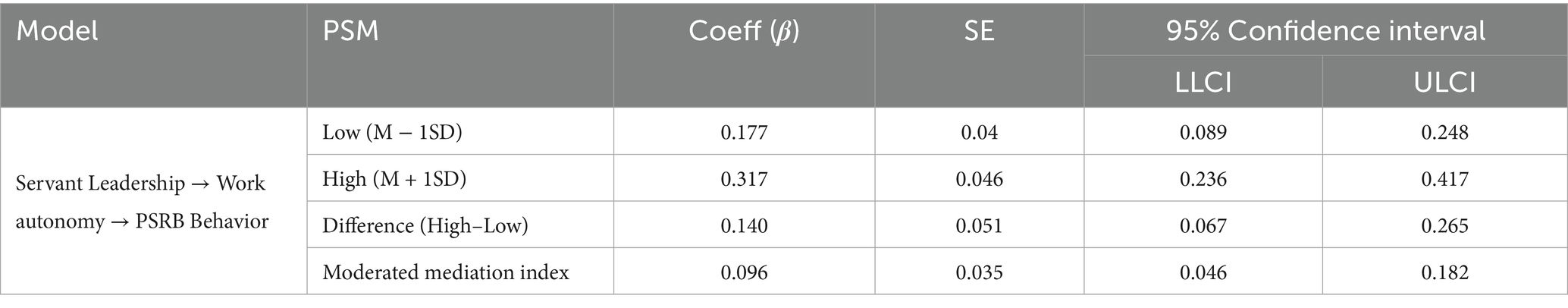The image size is (1568, 308).
Task: Select the Low (M − 1SD) row label
Action: coord(392,132)
